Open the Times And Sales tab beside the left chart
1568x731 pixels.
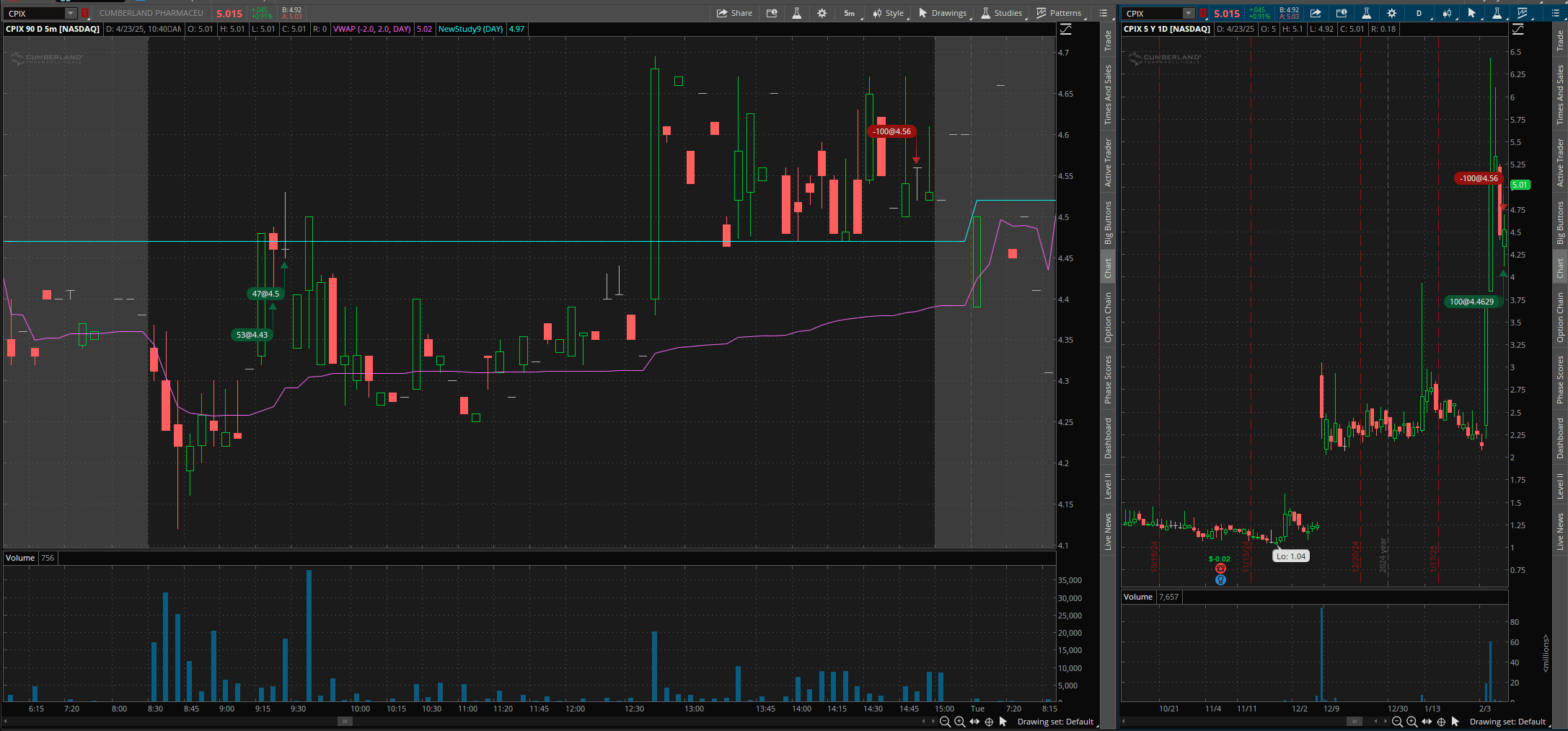(x=1108, y=95)
